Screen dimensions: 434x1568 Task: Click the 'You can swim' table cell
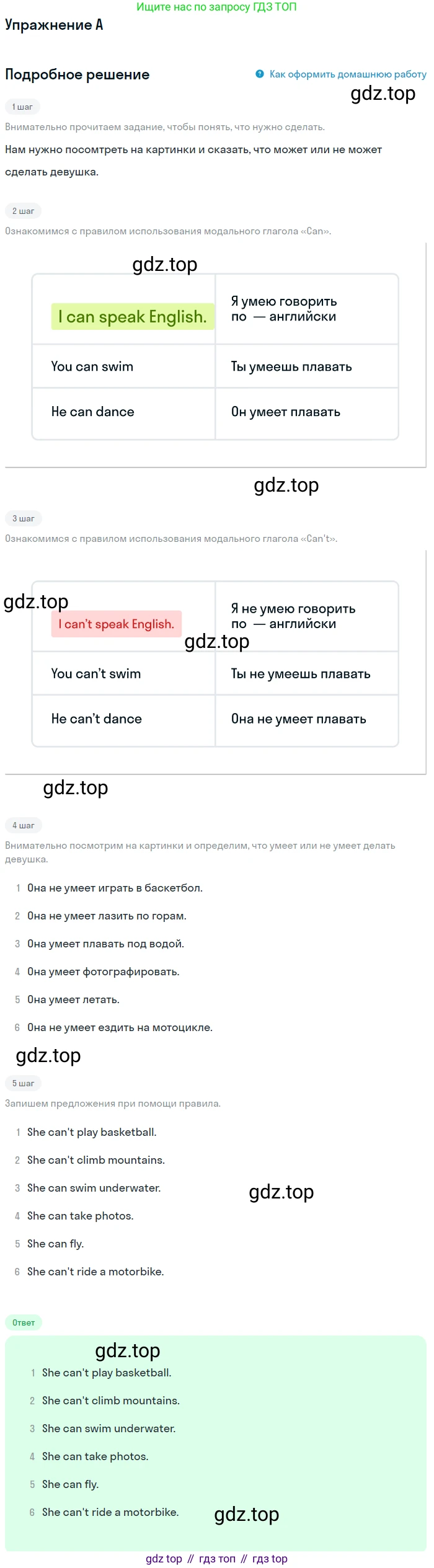click(123, 366)
